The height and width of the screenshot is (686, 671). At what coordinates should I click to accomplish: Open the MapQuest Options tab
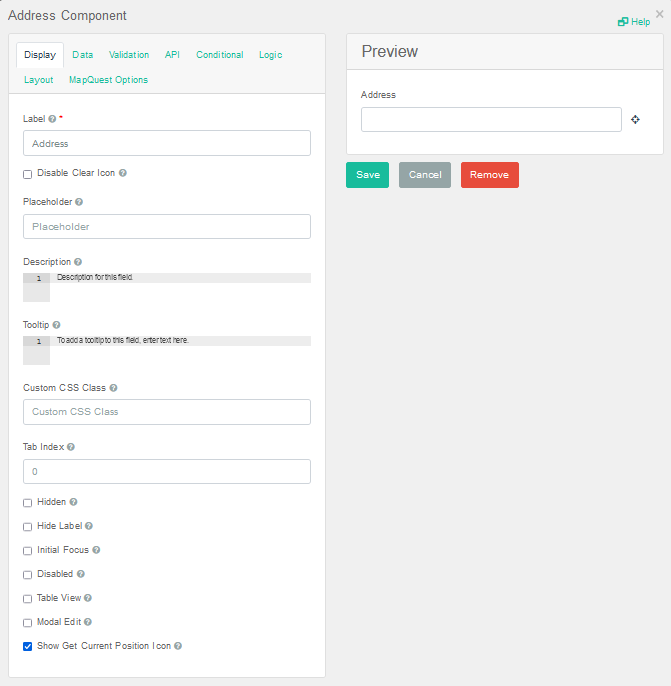coord(108,80)
